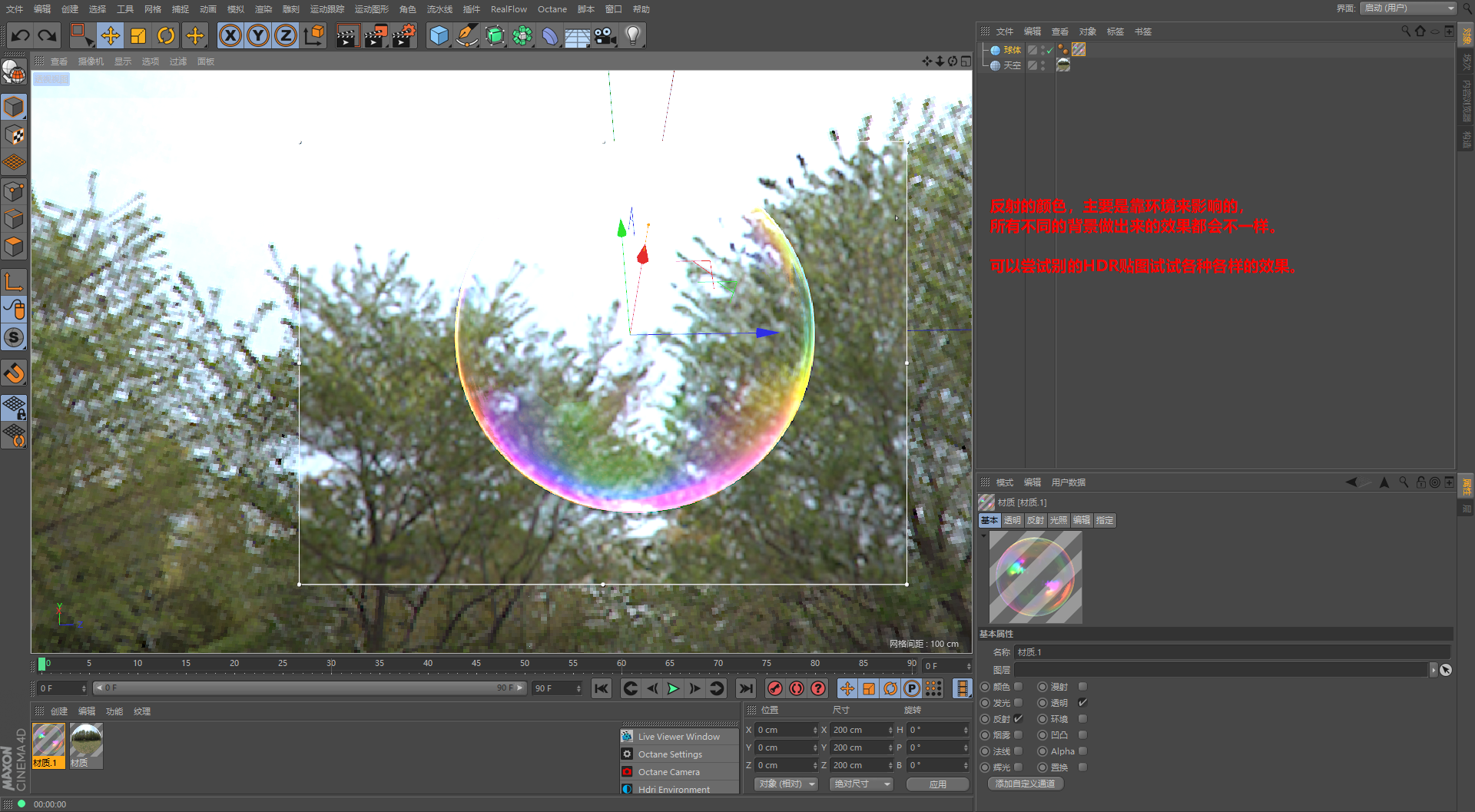Viewport: 1475px width, 812px height.
Task: Enable the 颜色 channel checkbox
Action: [x=1019, y=687]
